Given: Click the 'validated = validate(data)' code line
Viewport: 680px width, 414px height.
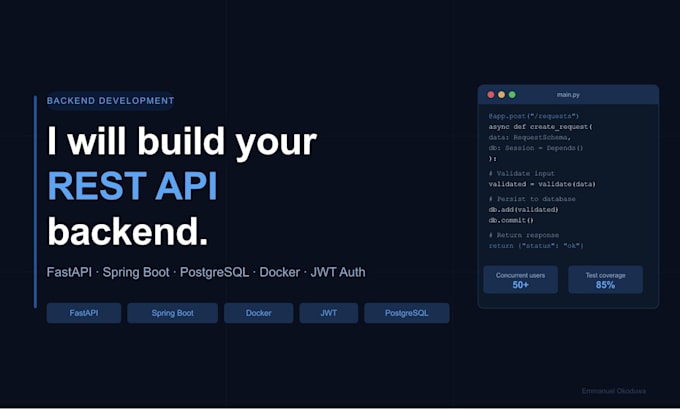Looking at the screenshot, I should [x=542, y=184].
